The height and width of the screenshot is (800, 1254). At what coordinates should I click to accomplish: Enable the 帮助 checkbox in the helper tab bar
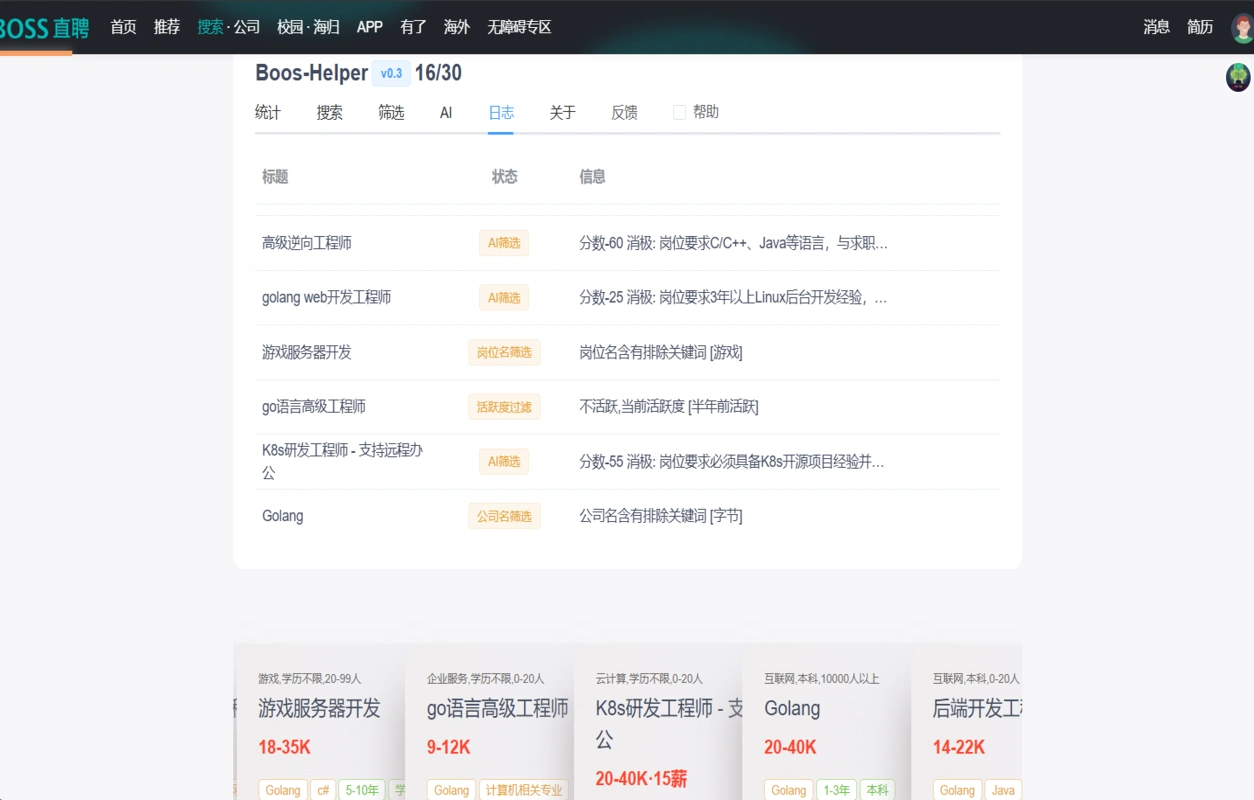(x=680, y=111)
